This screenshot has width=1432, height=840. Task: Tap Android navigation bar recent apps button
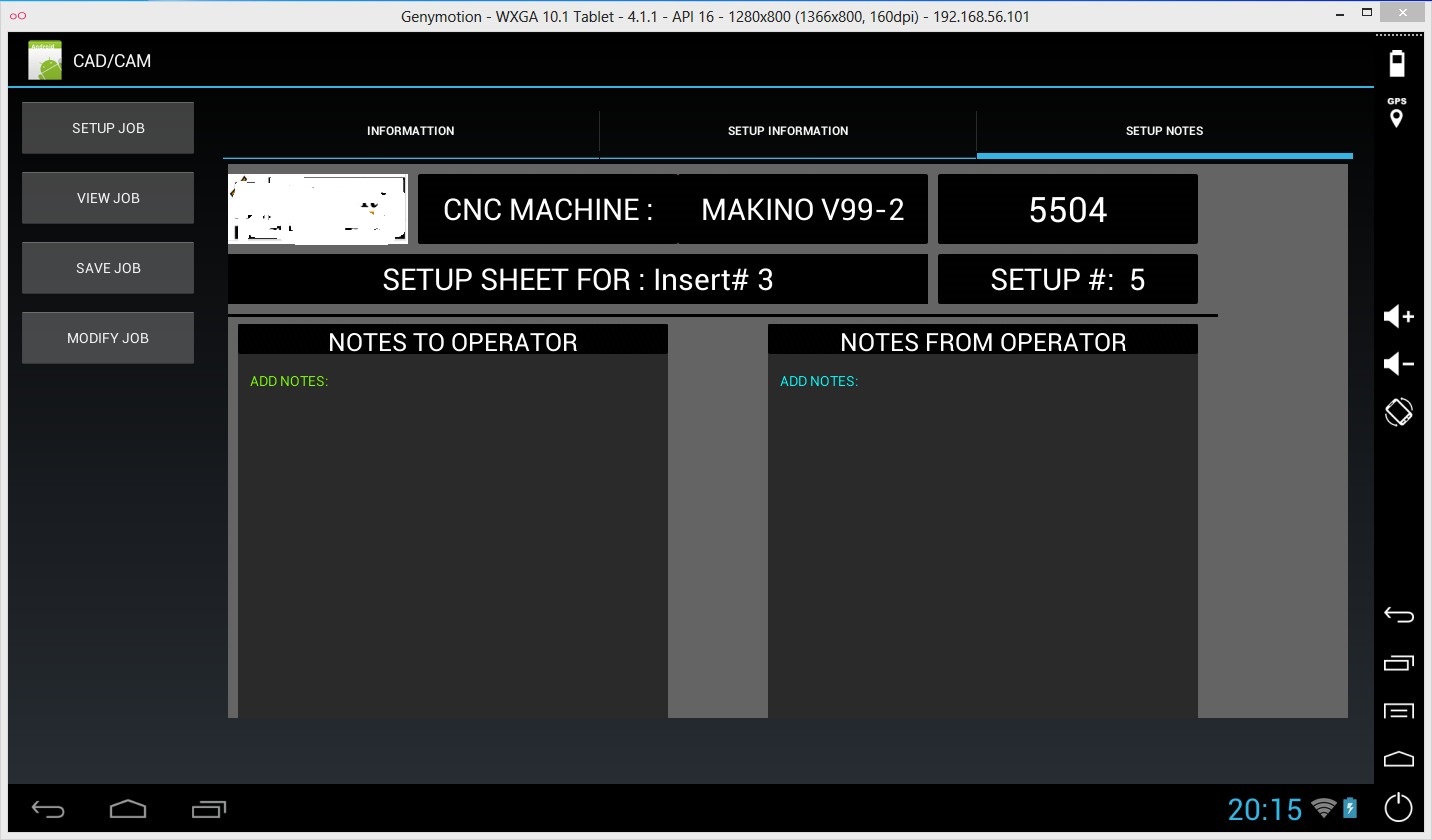[x=208, y=809]
